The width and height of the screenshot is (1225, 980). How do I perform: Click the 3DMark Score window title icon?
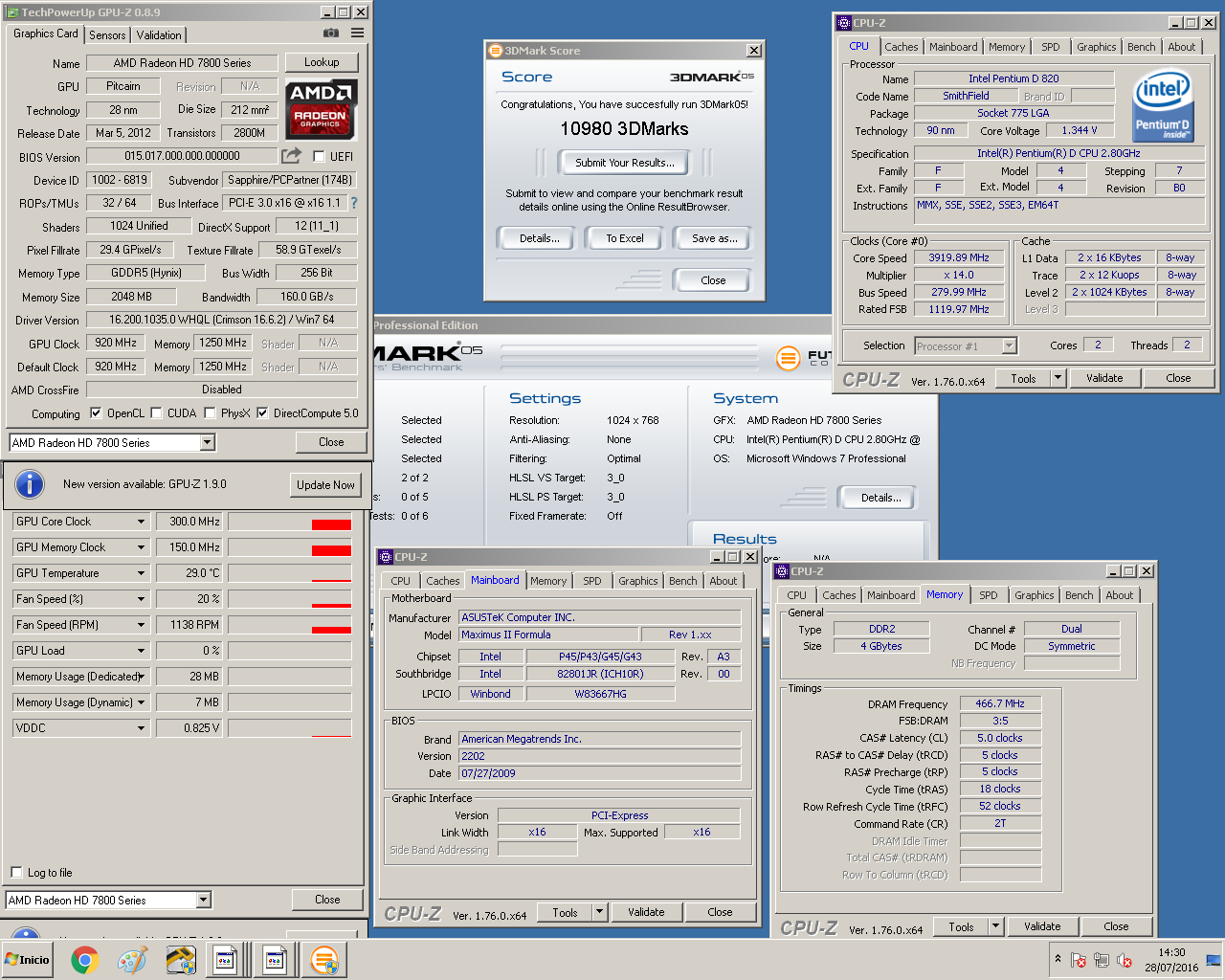[496, 51]
